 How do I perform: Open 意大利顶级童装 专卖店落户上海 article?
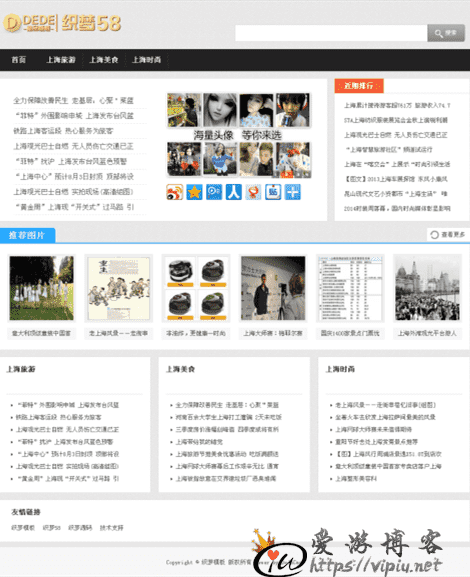388,466
